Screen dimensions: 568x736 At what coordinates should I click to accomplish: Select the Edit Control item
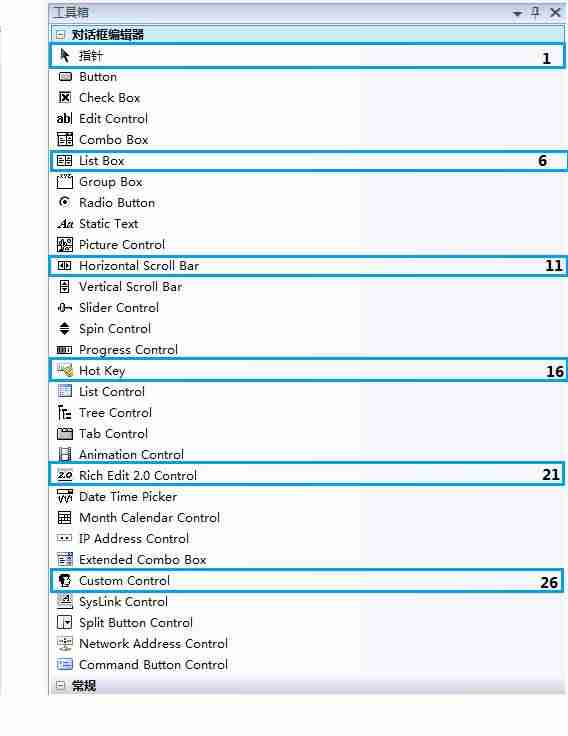[307, 119]
